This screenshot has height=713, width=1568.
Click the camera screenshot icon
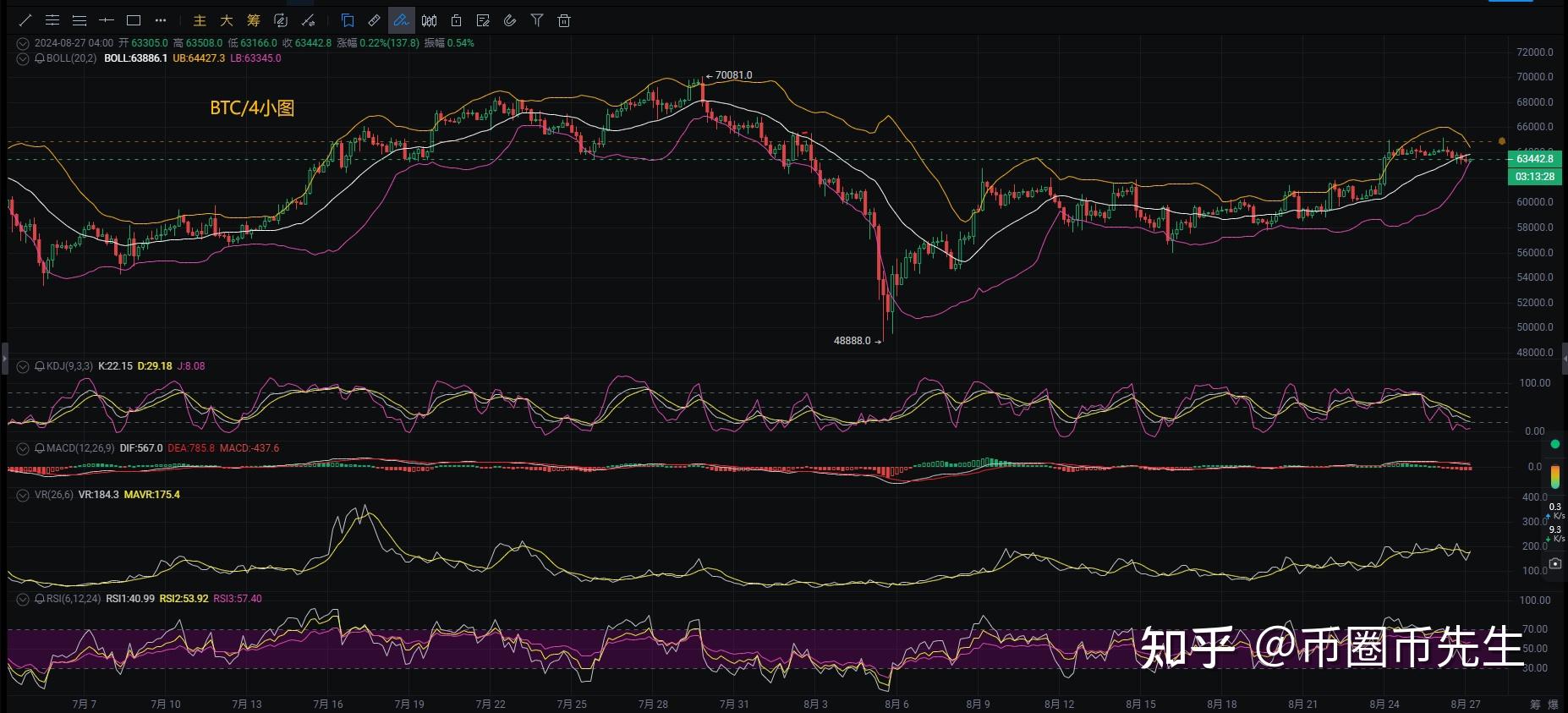point(1554,563)
